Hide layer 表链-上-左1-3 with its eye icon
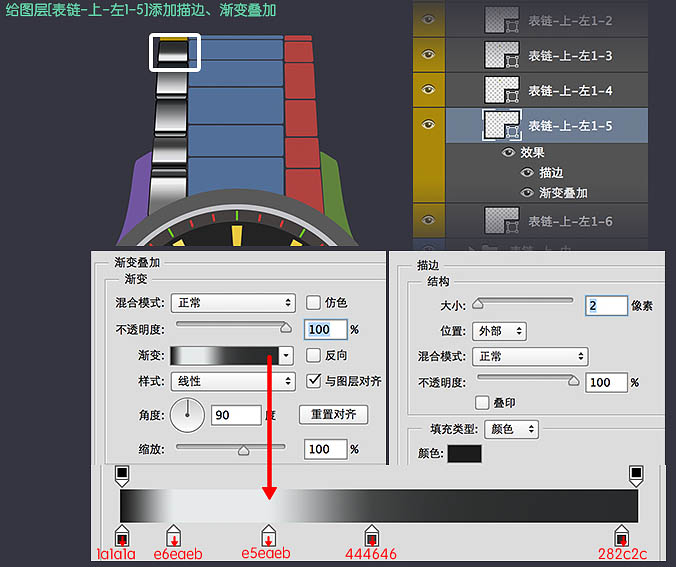 coord(428,54)
